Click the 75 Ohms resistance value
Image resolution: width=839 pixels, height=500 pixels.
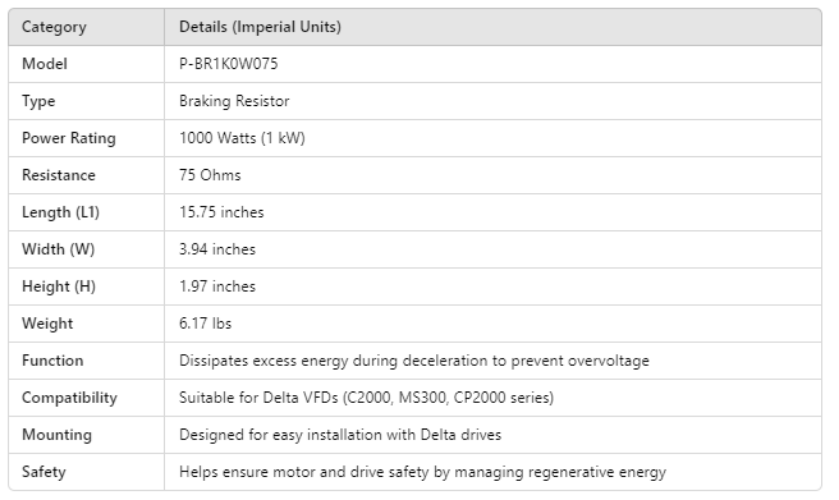coord(210,175)
